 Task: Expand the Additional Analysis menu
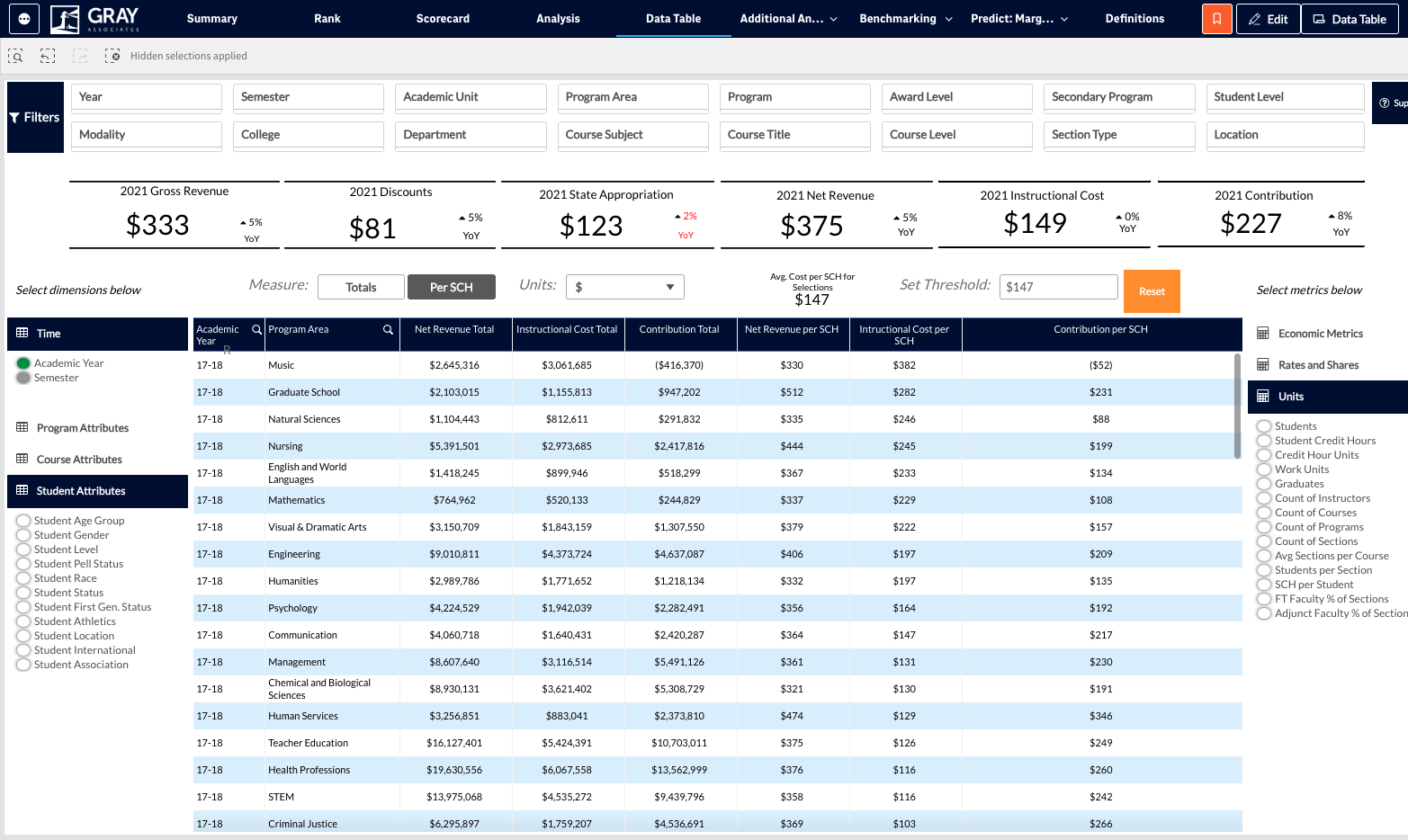click(x=788, y=19)
